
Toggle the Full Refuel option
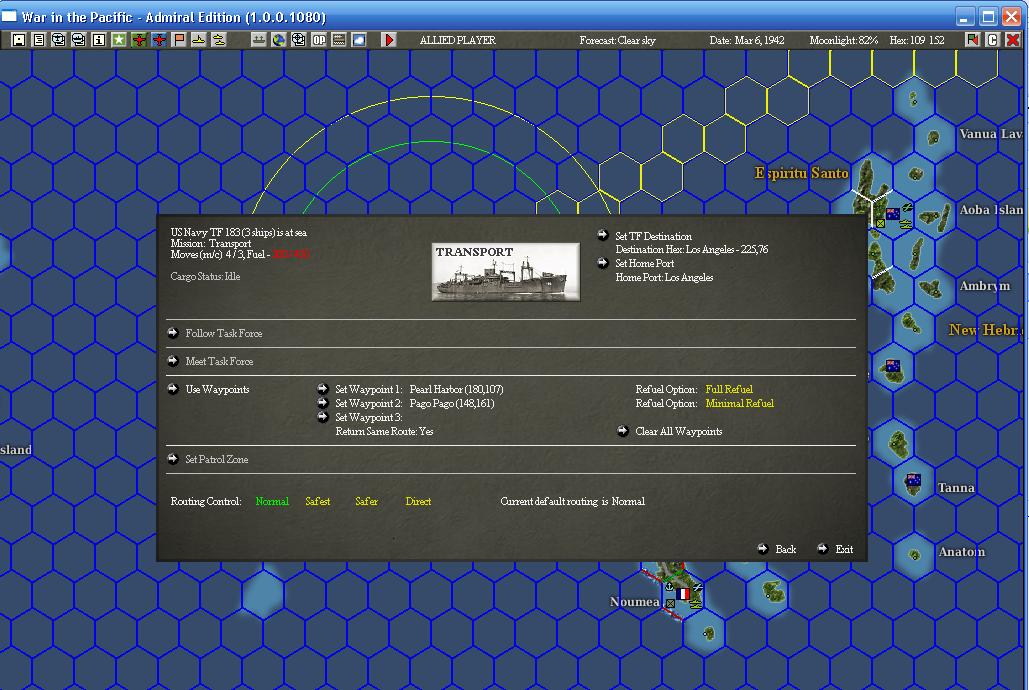[729, 389]
